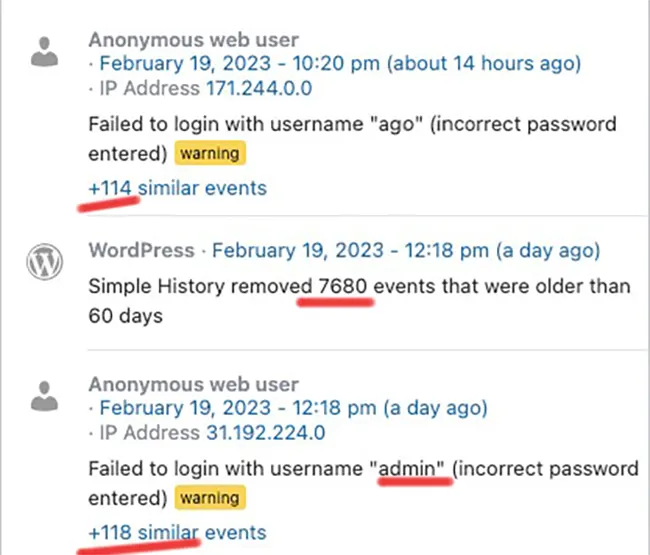Click the warning badge on the "admin" login event
650x555 pixels.
click(210, 497)
